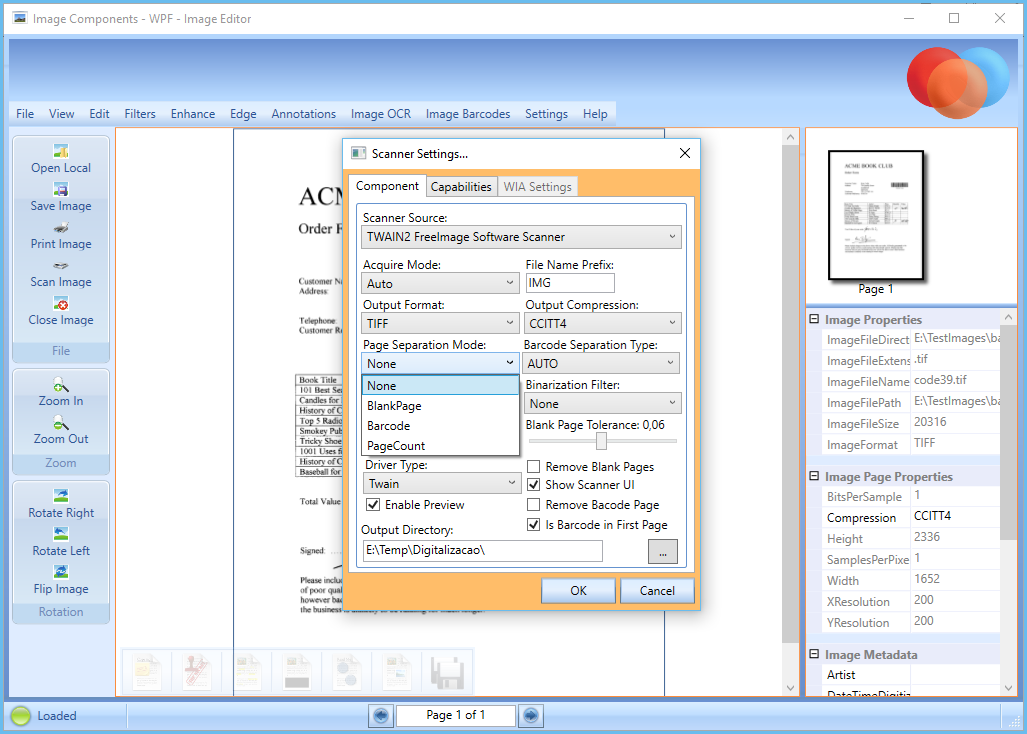Open a local file with Open Local icon
1027x734 pixels.
(61, 151)
